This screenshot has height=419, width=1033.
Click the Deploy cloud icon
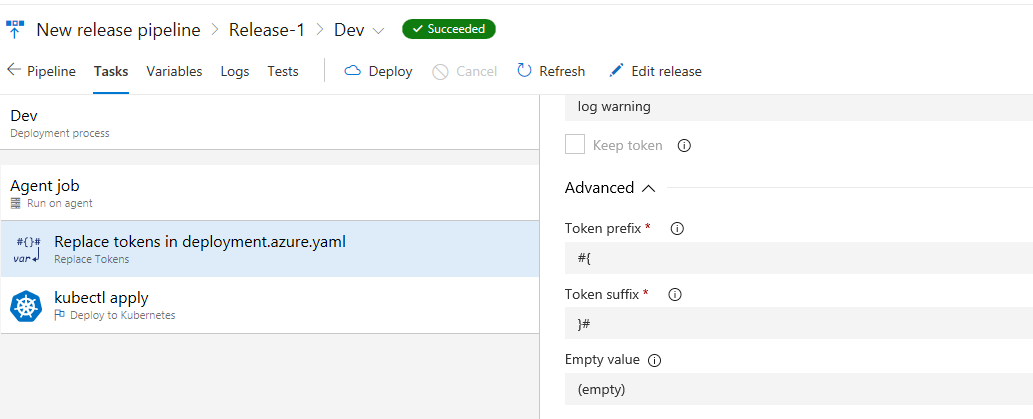pyautogui.click(x=353, y=70)
